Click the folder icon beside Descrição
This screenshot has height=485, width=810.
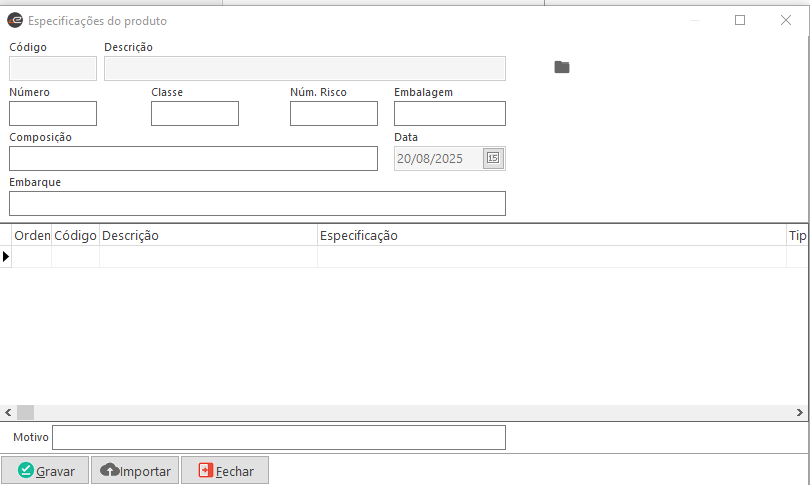(x=562, y=67)
